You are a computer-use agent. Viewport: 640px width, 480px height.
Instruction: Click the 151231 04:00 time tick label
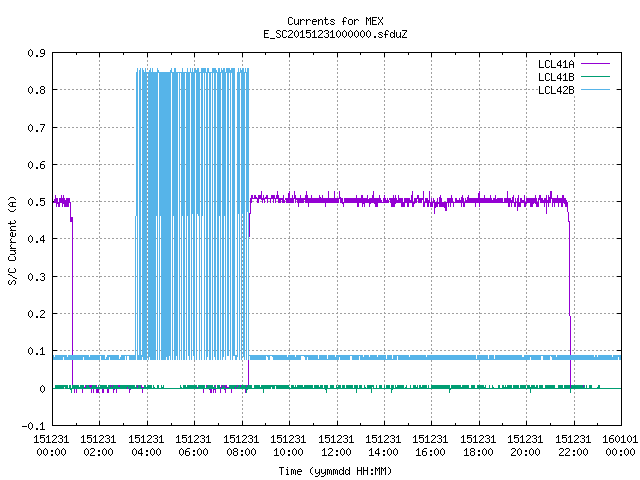tap(146, 445)
